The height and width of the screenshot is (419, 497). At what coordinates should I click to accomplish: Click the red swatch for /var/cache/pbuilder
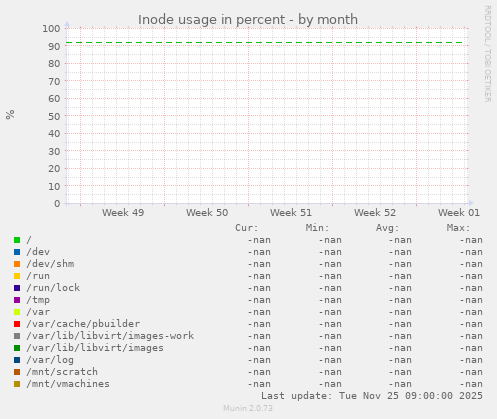pos(17,324)
